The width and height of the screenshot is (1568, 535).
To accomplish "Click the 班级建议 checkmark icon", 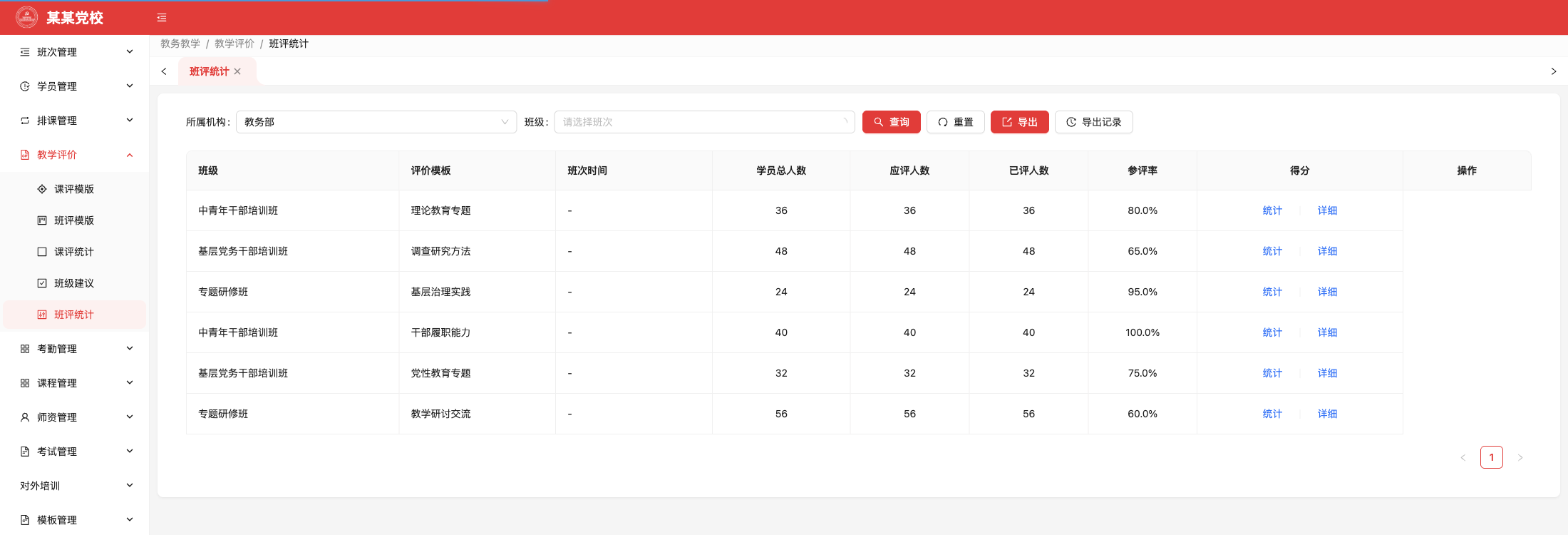I will [42, 283].
